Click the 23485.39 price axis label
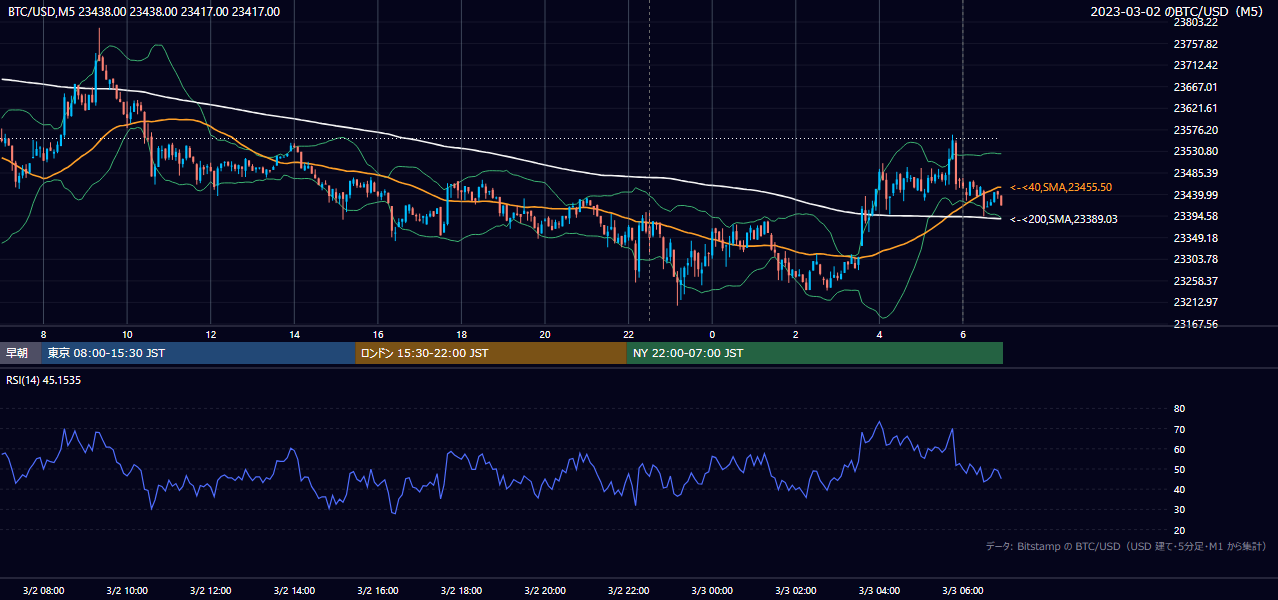The width and height of the screenshot is (1278, 600). point(1195,173)
